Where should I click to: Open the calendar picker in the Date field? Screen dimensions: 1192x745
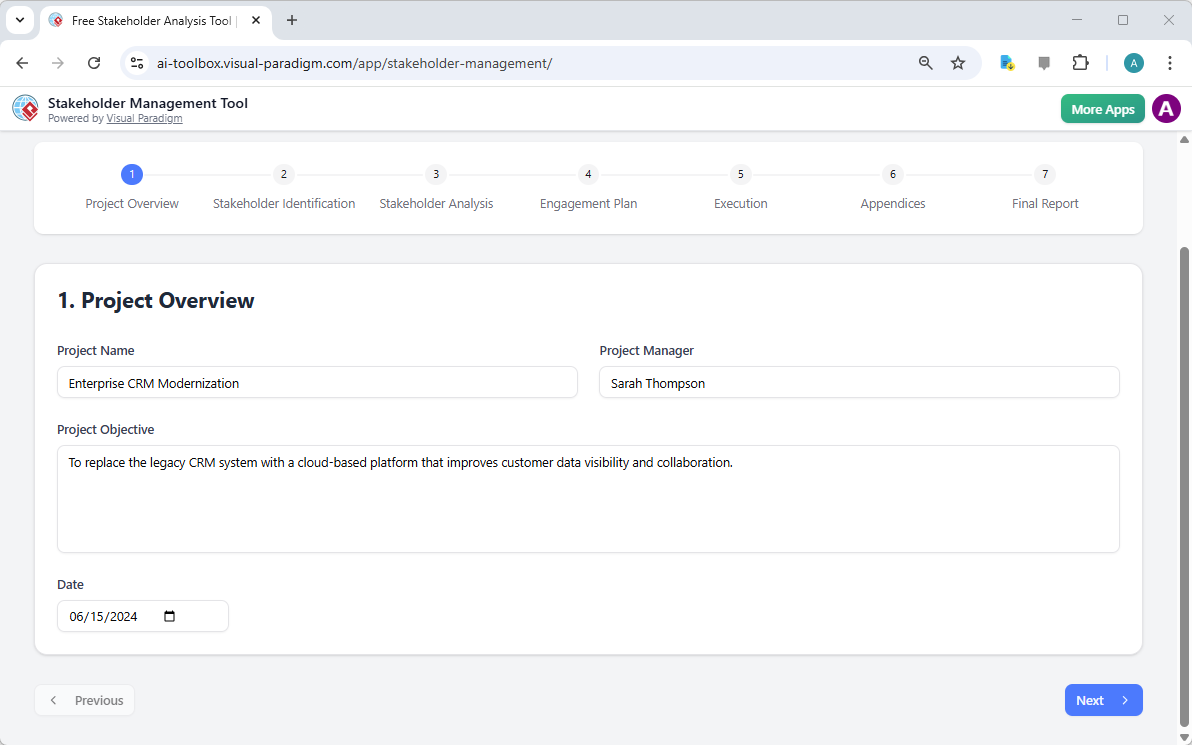170,616
